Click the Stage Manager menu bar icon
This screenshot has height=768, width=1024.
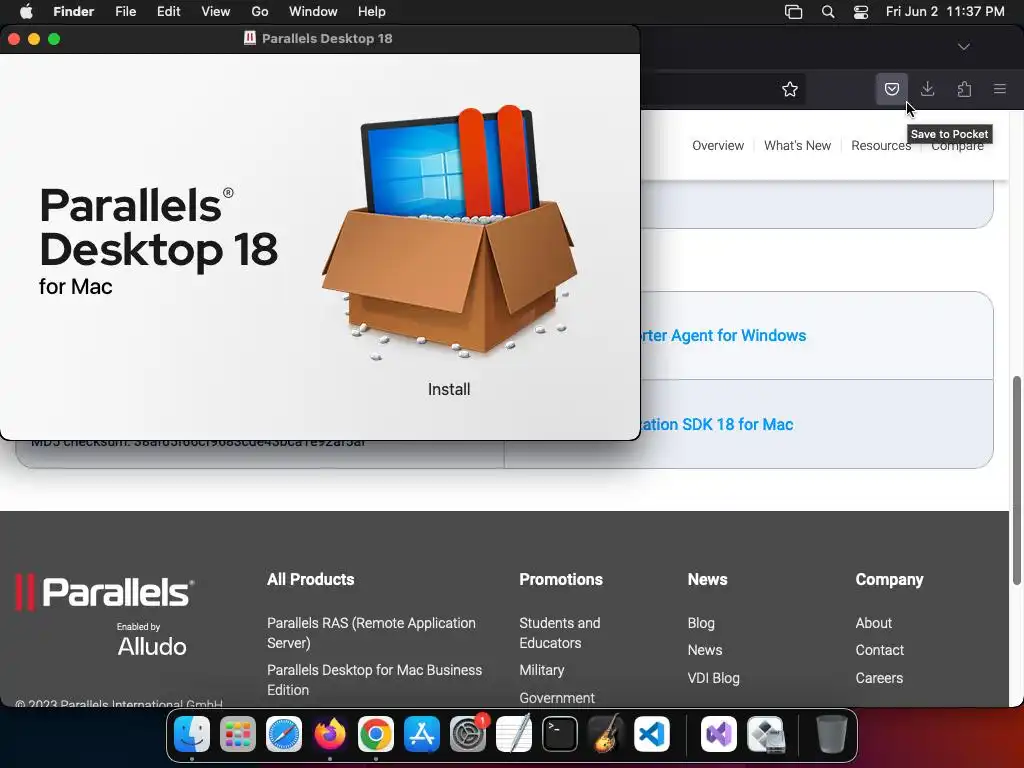pyautogui.click(x=793, y=12)
